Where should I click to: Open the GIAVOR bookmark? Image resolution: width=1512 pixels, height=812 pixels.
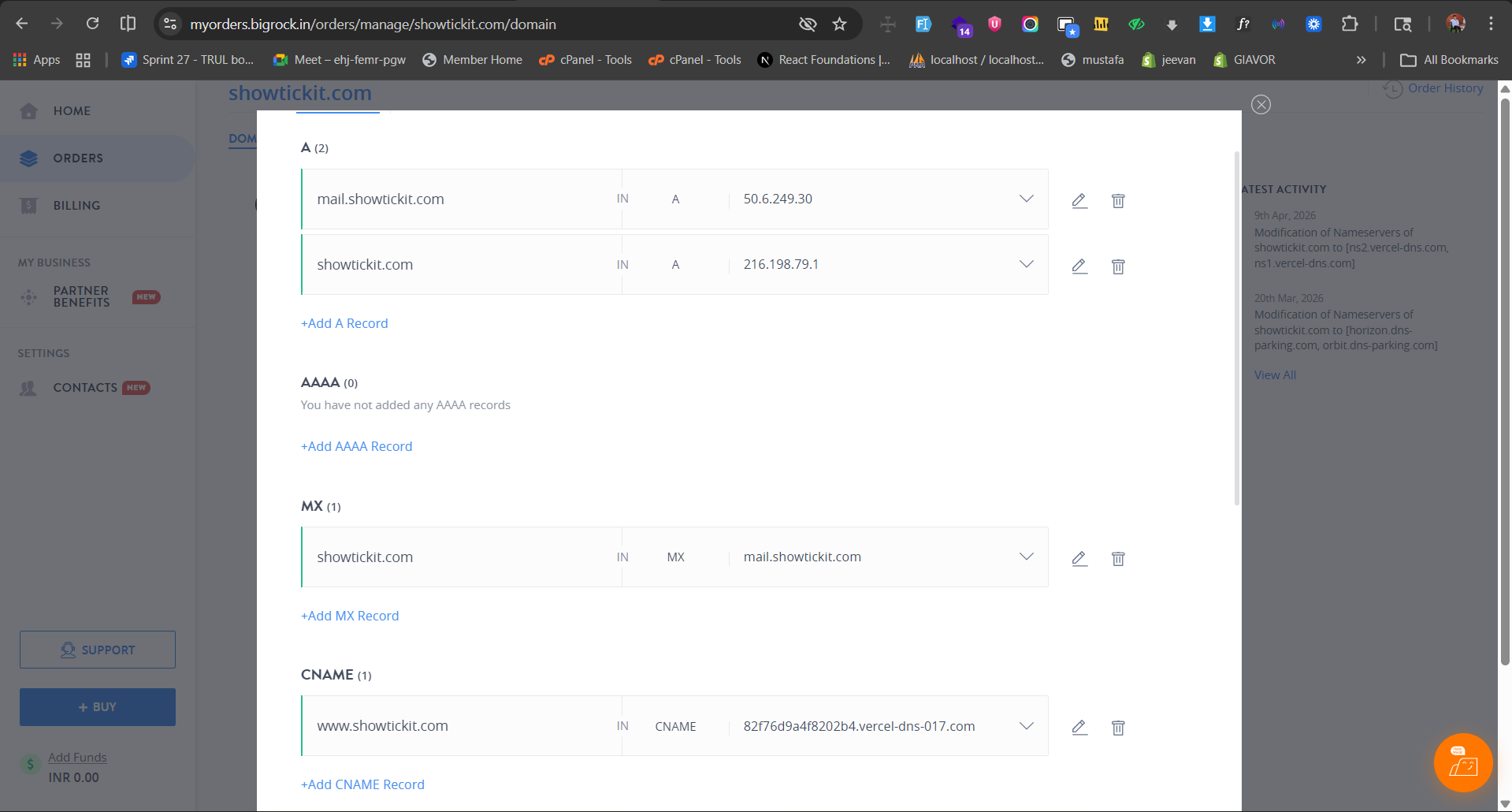pyautogui.click(x=1244, y=60)
